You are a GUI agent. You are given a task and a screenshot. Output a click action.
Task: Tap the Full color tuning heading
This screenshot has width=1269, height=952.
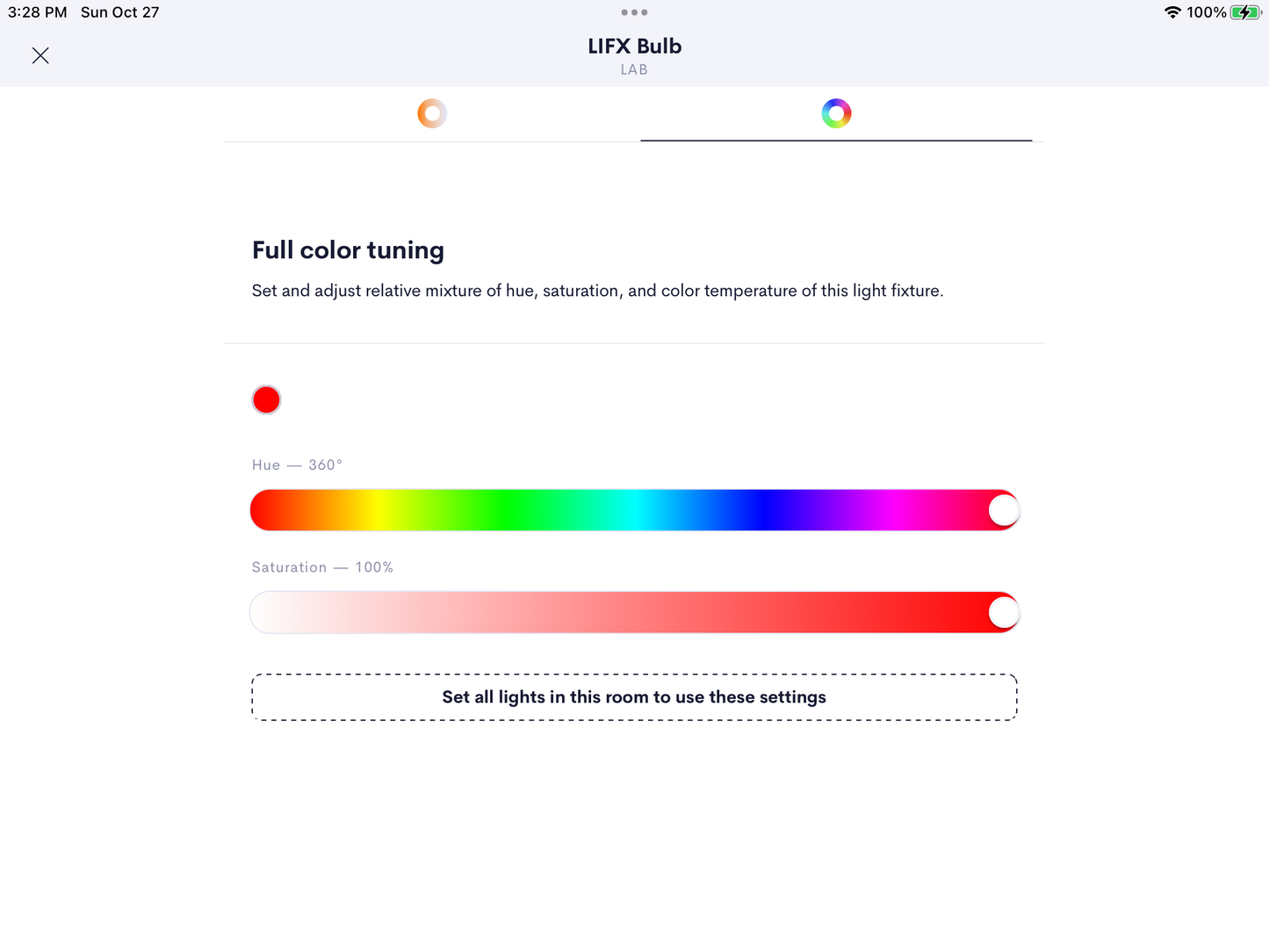click(348, 250)
